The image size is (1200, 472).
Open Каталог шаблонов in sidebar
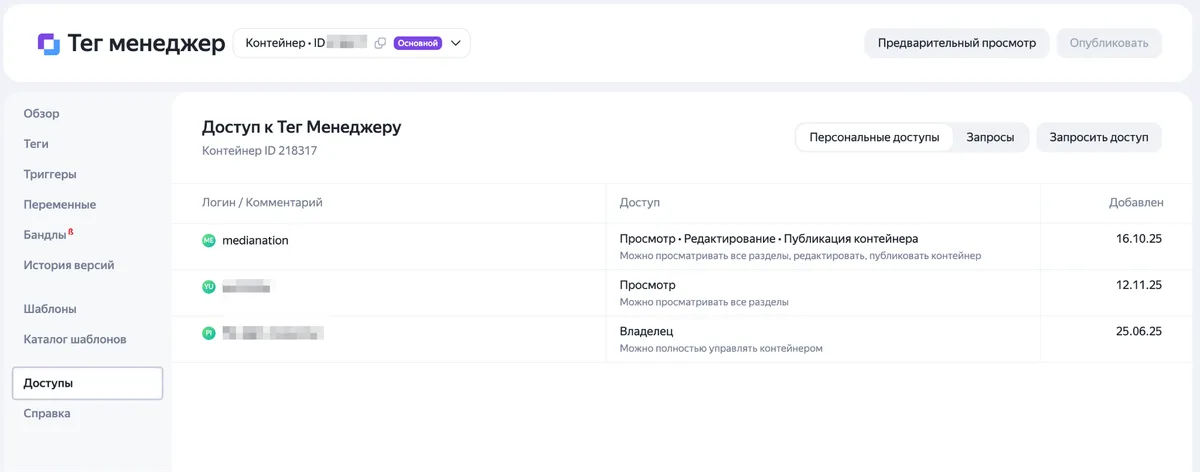click(75, 339)
